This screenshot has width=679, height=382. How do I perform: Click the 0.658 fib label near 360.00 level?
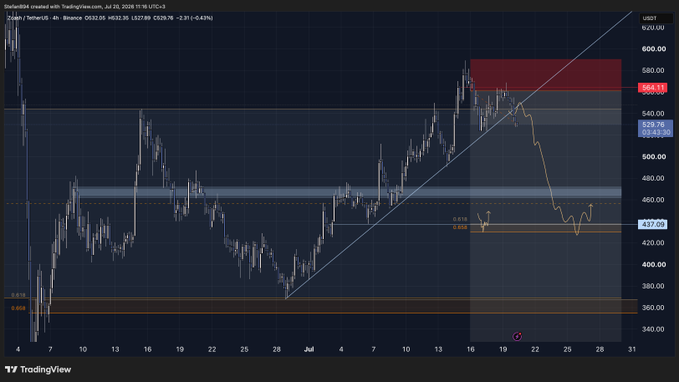tap(18, 308)
